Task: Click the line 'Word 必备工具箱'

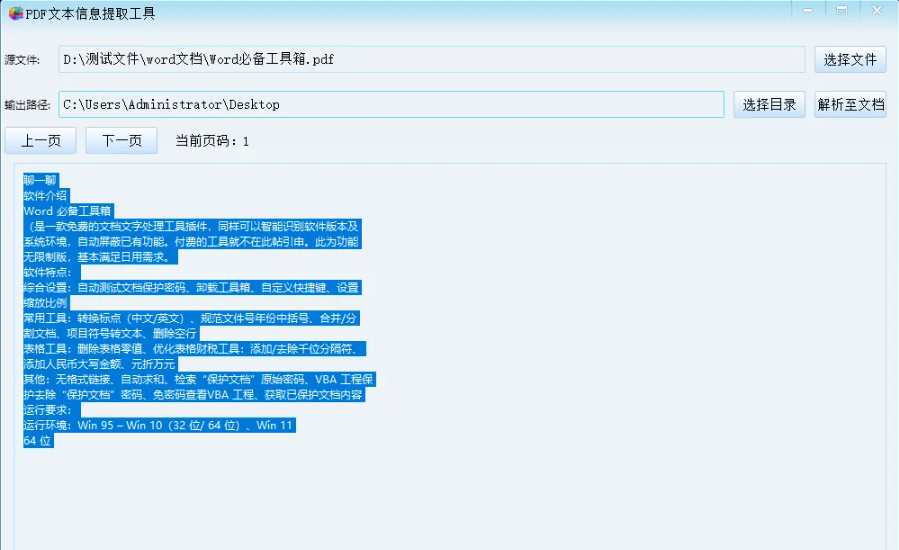Action: point(68,211)
